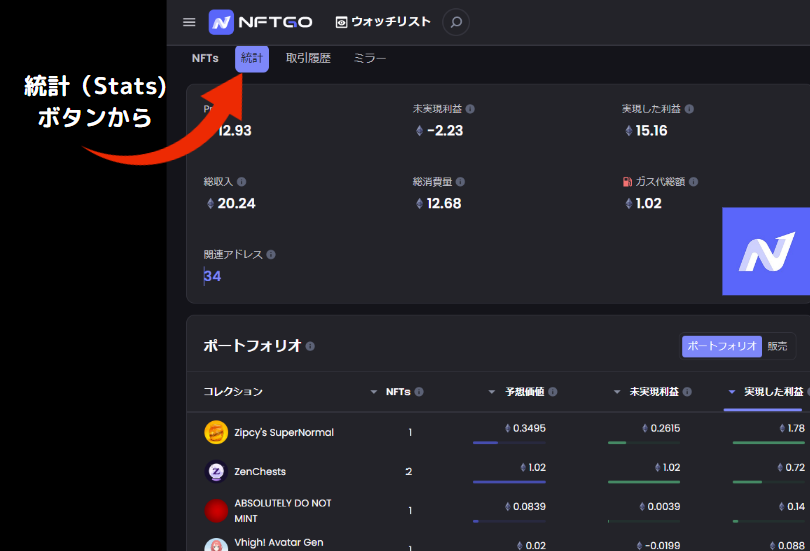This screenshot has height=551, width=810.
Task: Click the NFTGO logo
Action: pyautogui.click(x=260, y=22)
